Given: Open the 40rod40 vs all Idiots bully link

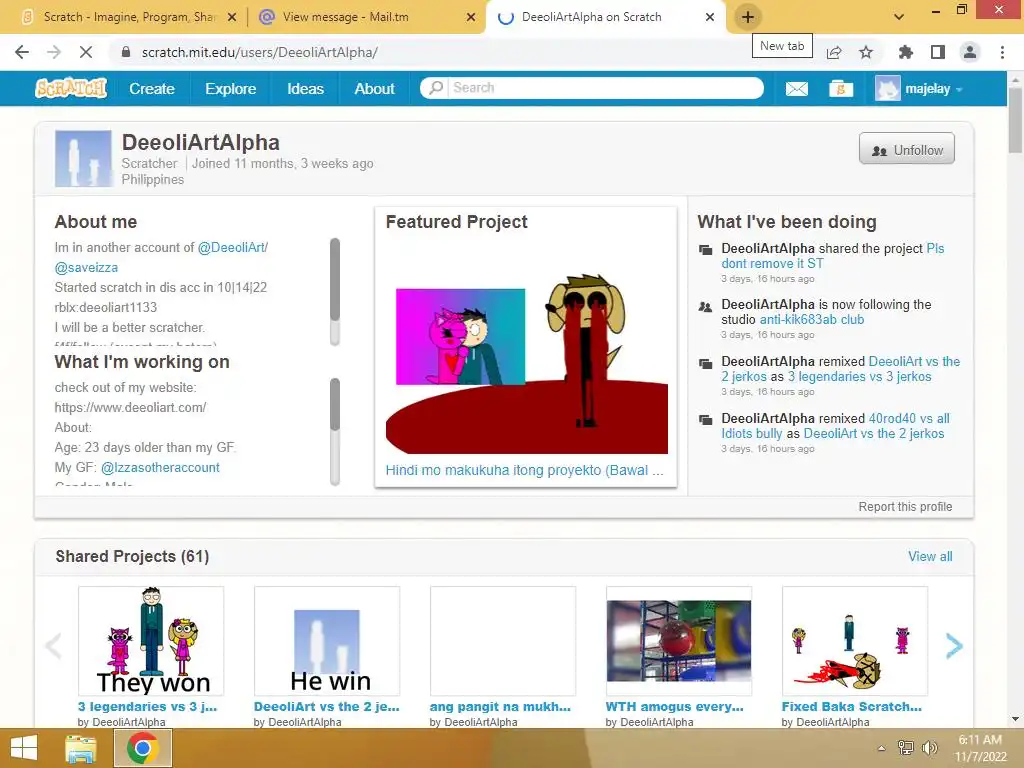Looking at the screenshot, I should (835, 426).
